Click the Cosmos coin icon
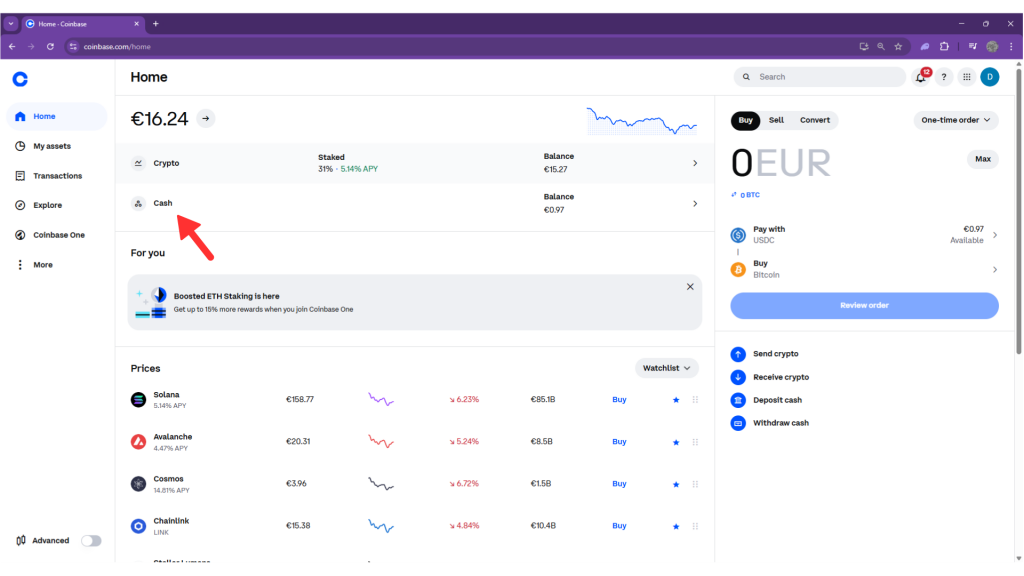1024x576 pixels. coord(138,484)
